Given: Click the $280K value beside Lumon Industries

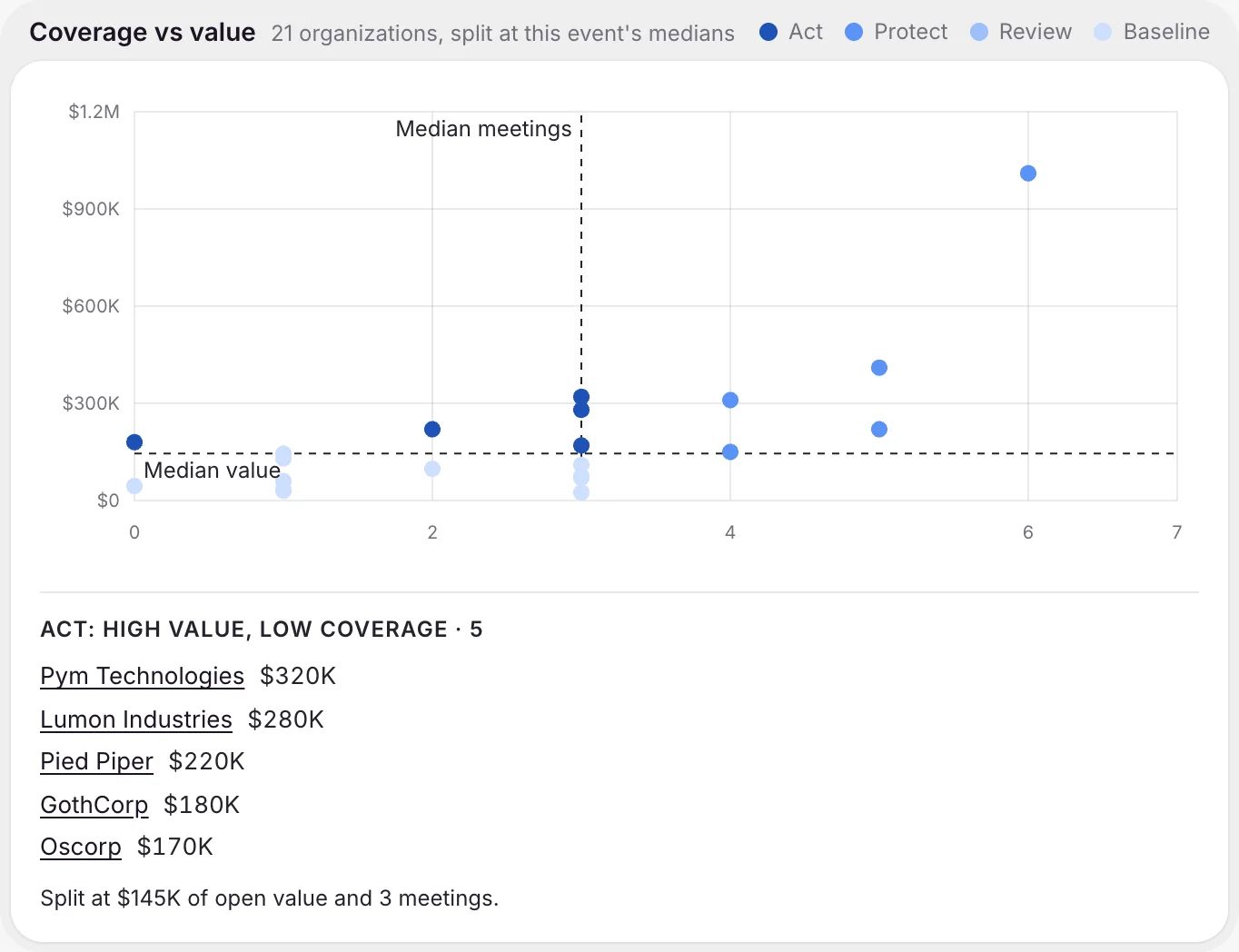Looking at the screenshot, I should [x=286, y=719].
